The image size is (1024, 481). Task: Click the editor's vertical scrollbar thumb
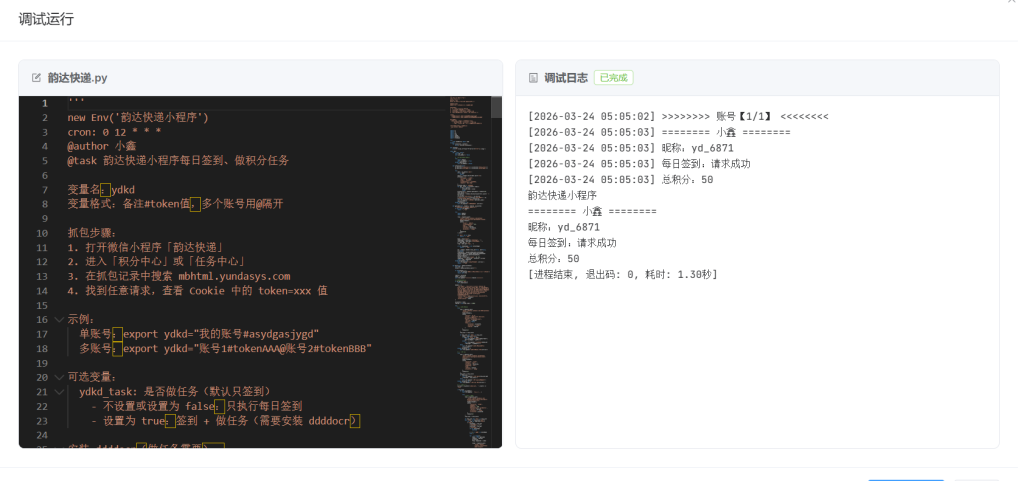[x=496, y=107]
